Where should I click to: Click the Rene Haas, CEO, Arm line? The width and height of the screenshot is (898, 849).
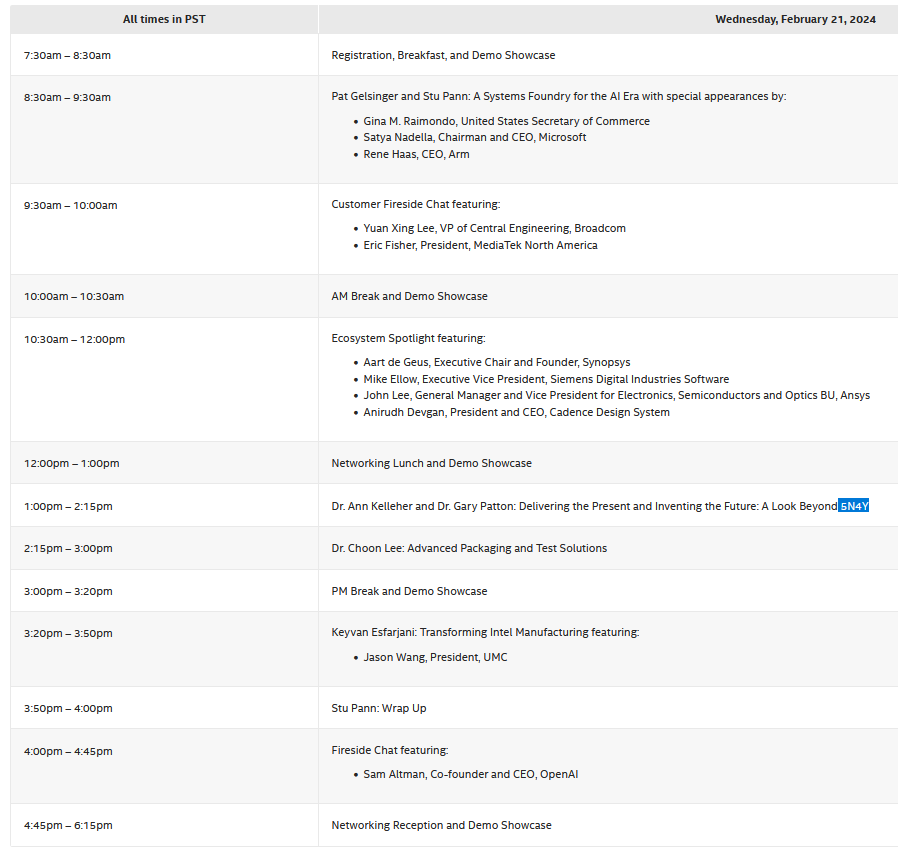(x=416, y=154)
